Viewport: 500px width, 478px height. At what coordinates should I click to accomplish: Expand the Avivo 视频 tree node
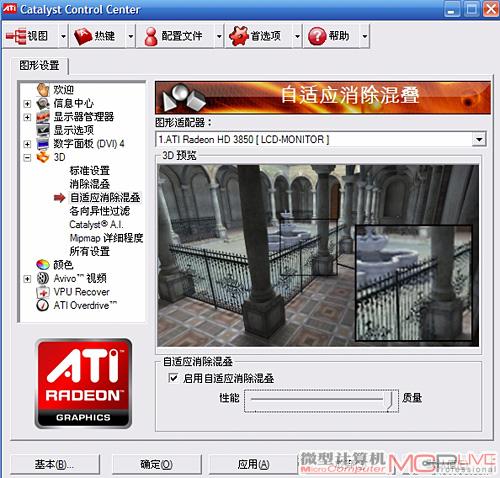pos(27,278)
